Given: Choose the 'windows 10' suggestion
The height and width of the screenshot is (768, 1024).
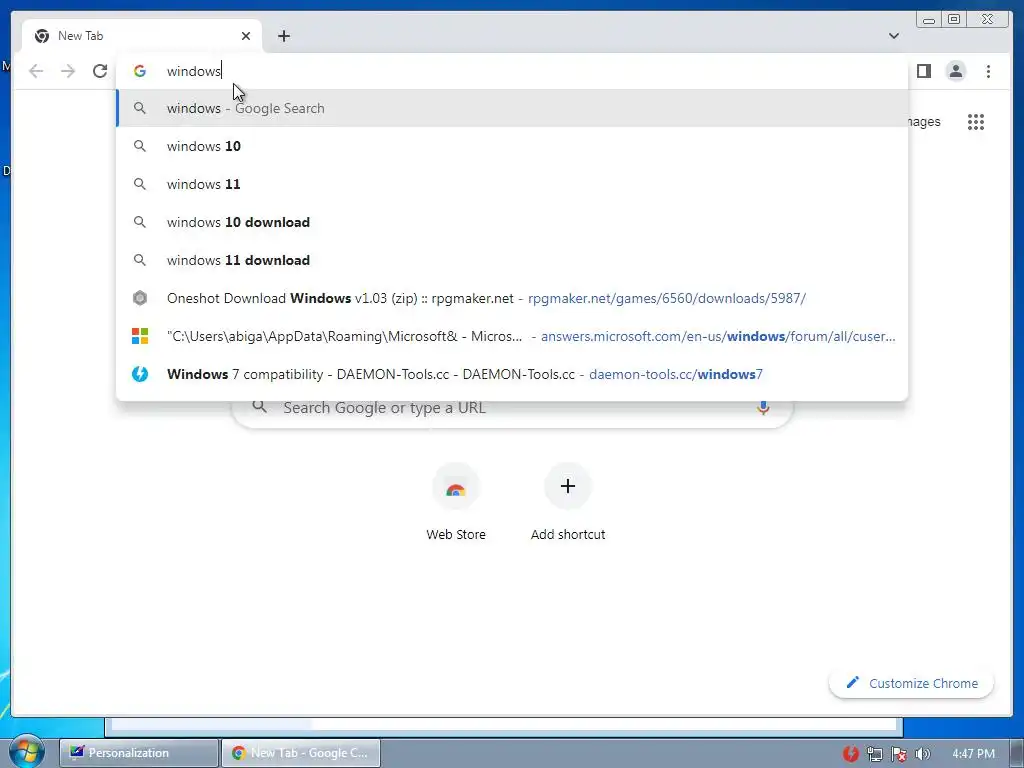Looking at the screenshot, I should [512, 146].
